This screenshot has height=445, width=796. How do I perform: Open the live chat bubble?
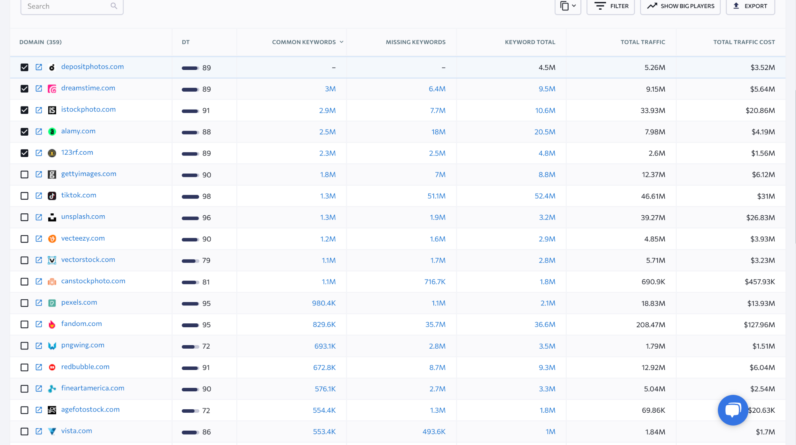point(733,410)
